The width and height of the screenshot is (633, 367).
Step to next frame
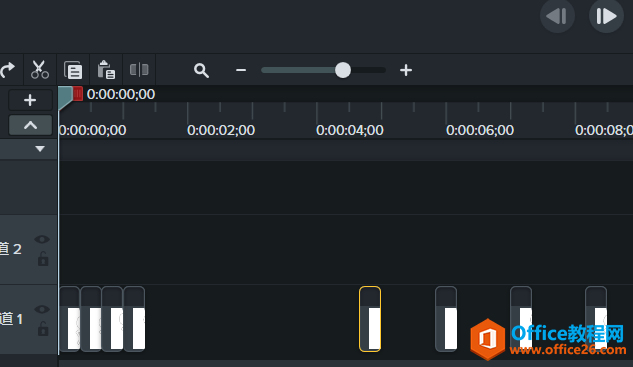[x=606, y=17]
